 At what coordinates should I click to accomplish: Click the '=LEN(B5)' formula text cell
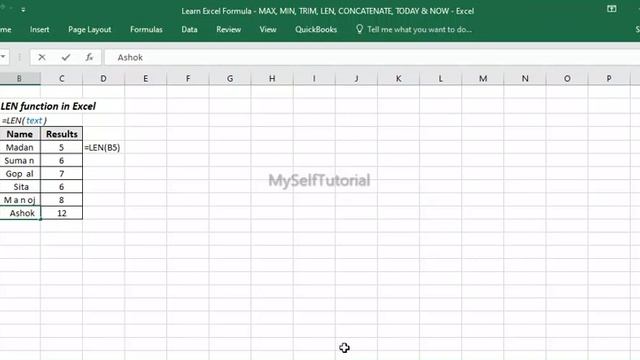click(x=102, y=147)
